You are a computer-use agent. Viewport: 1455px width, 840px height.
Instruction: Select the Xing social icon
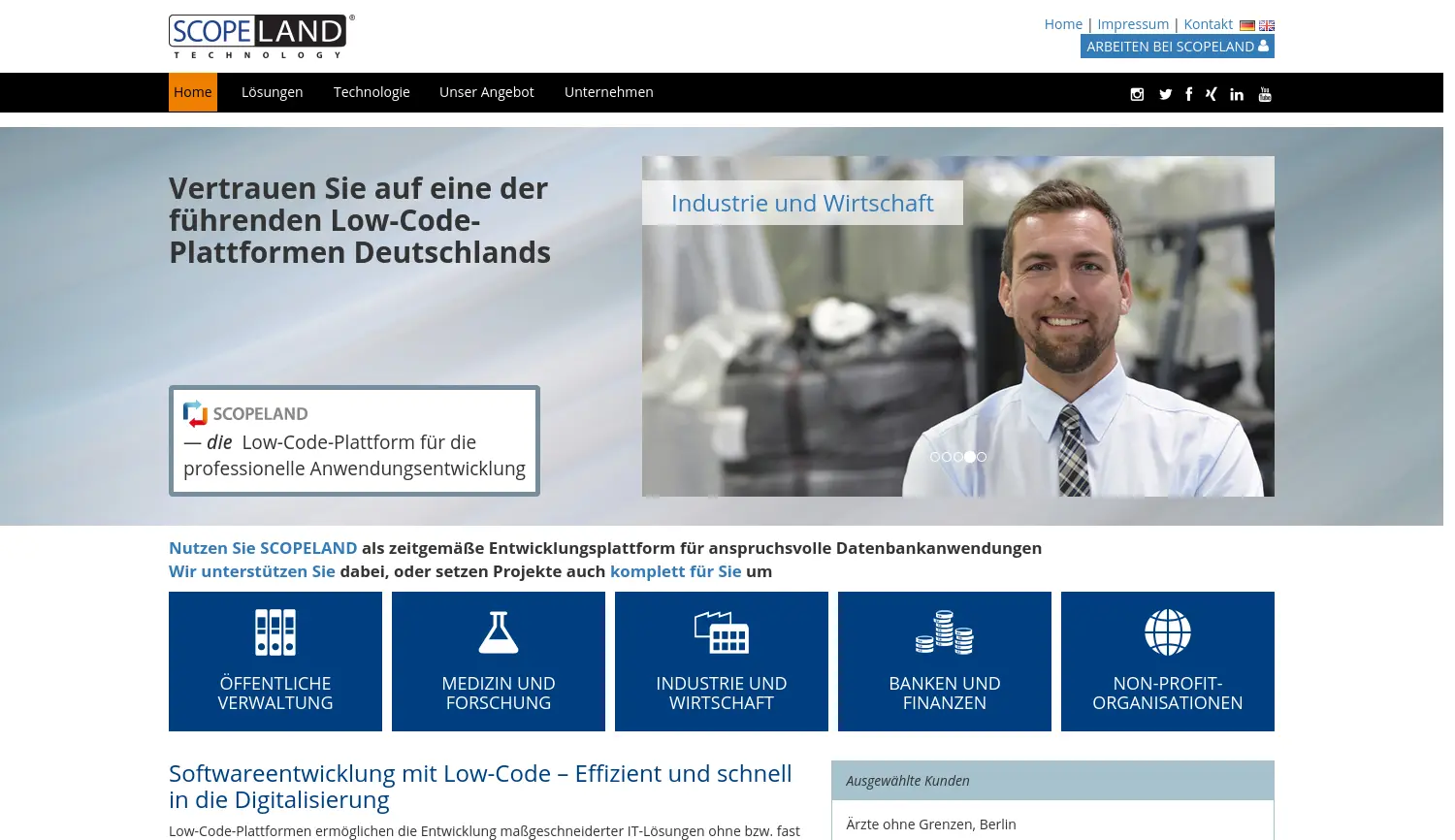[1211, 93]
